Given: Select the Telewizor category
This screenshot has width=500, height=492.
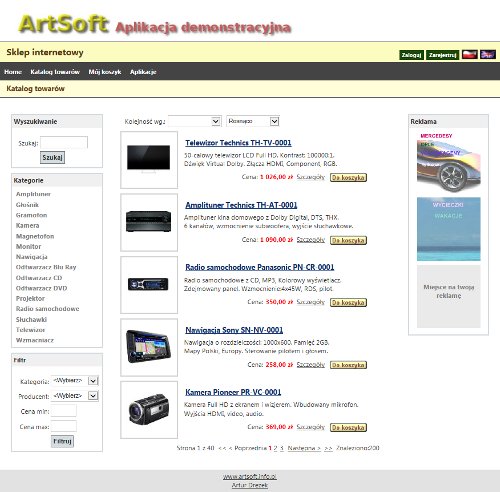Looking at the screenshot, I should click(30, 330).
